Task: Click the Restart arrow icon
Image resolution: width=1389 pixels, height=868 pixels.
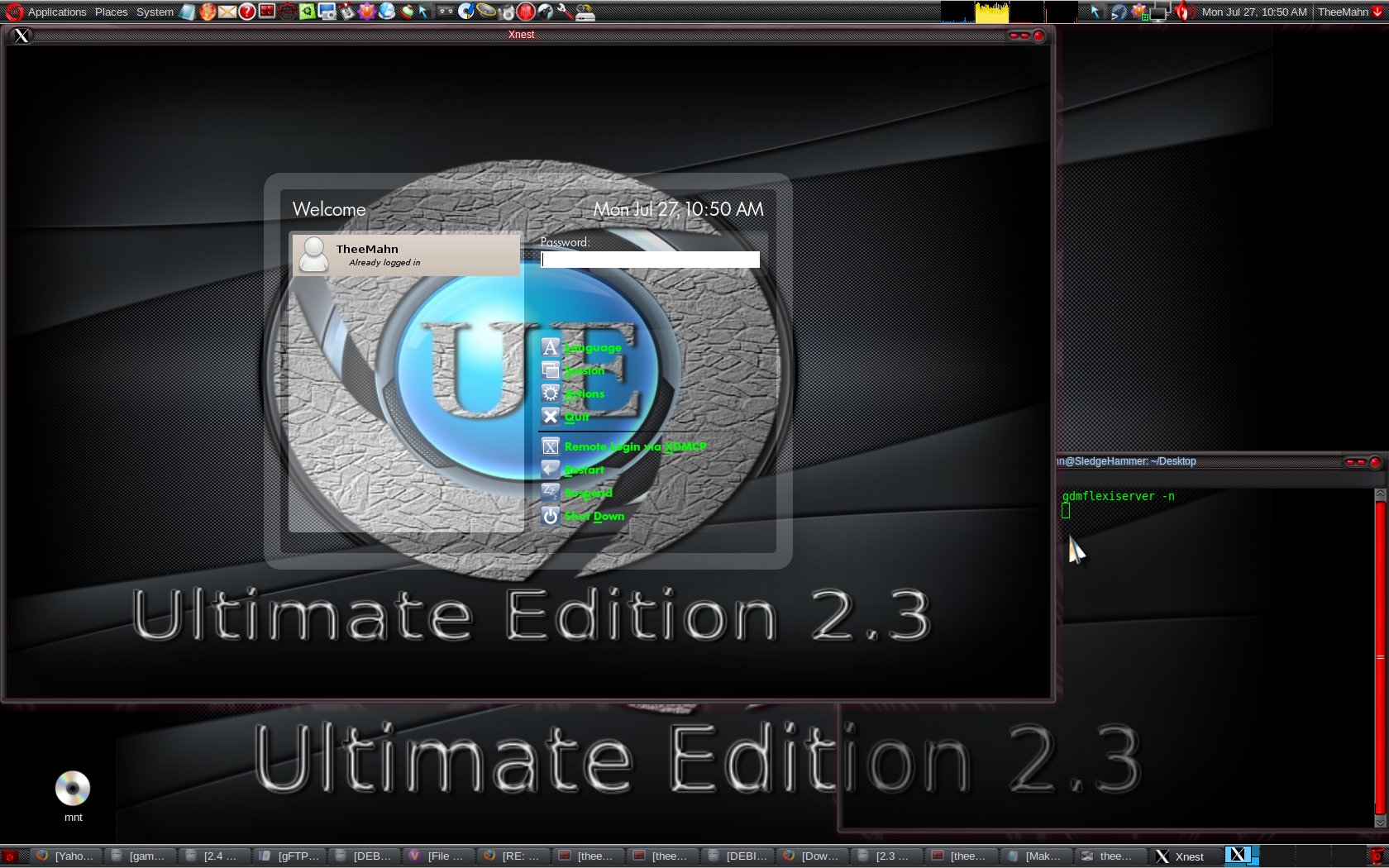Action: (x=551, y=470)
